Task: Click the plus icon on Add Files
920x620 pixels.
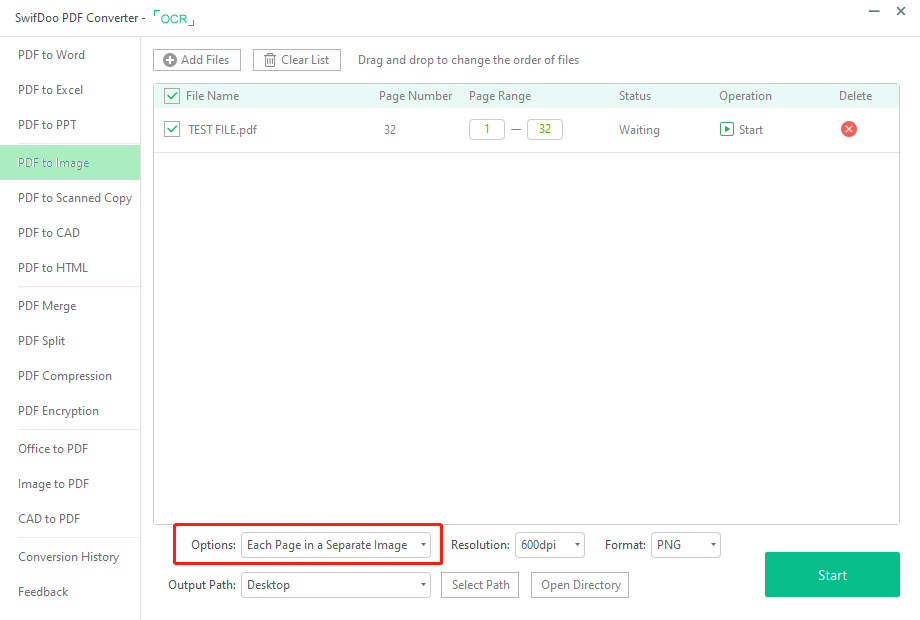Action: (170, 60)
